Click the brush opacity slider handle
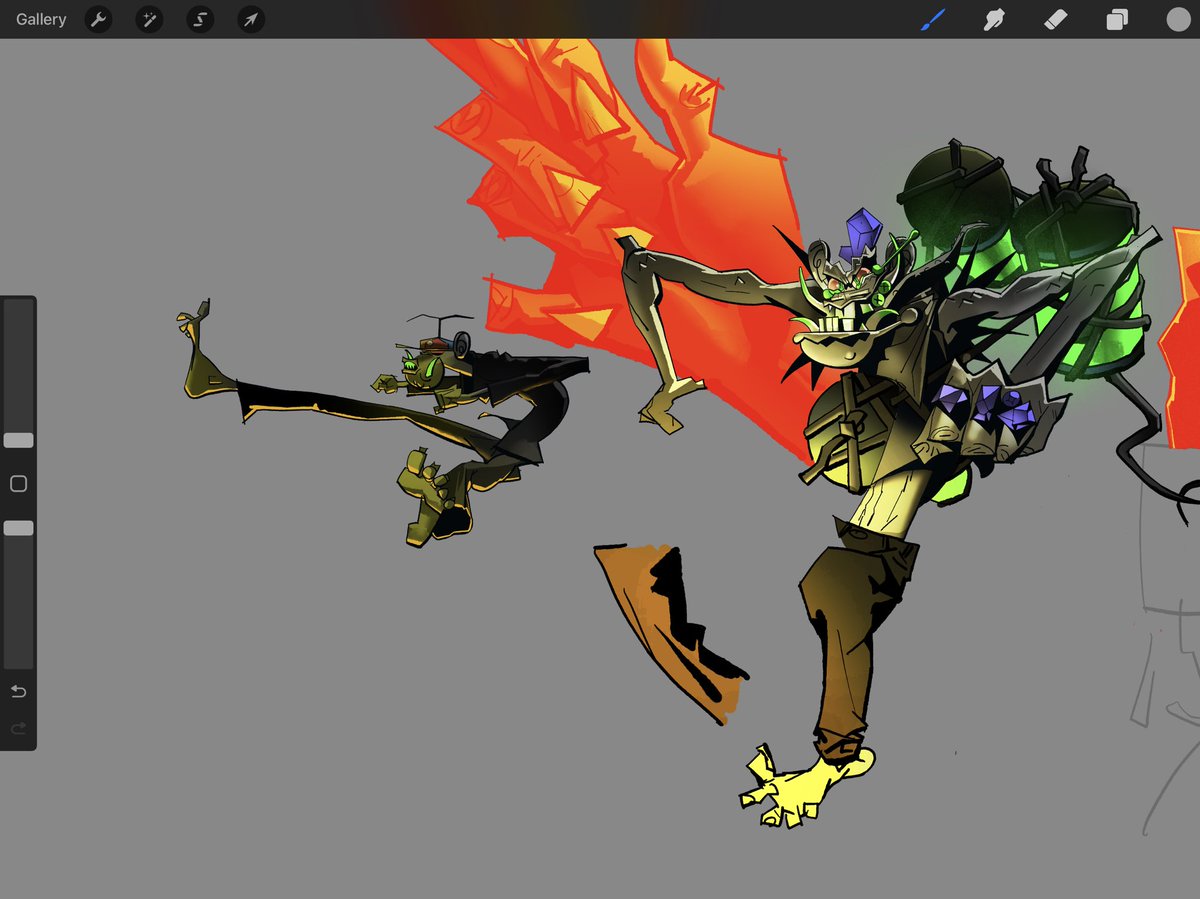 pos(18,527)
